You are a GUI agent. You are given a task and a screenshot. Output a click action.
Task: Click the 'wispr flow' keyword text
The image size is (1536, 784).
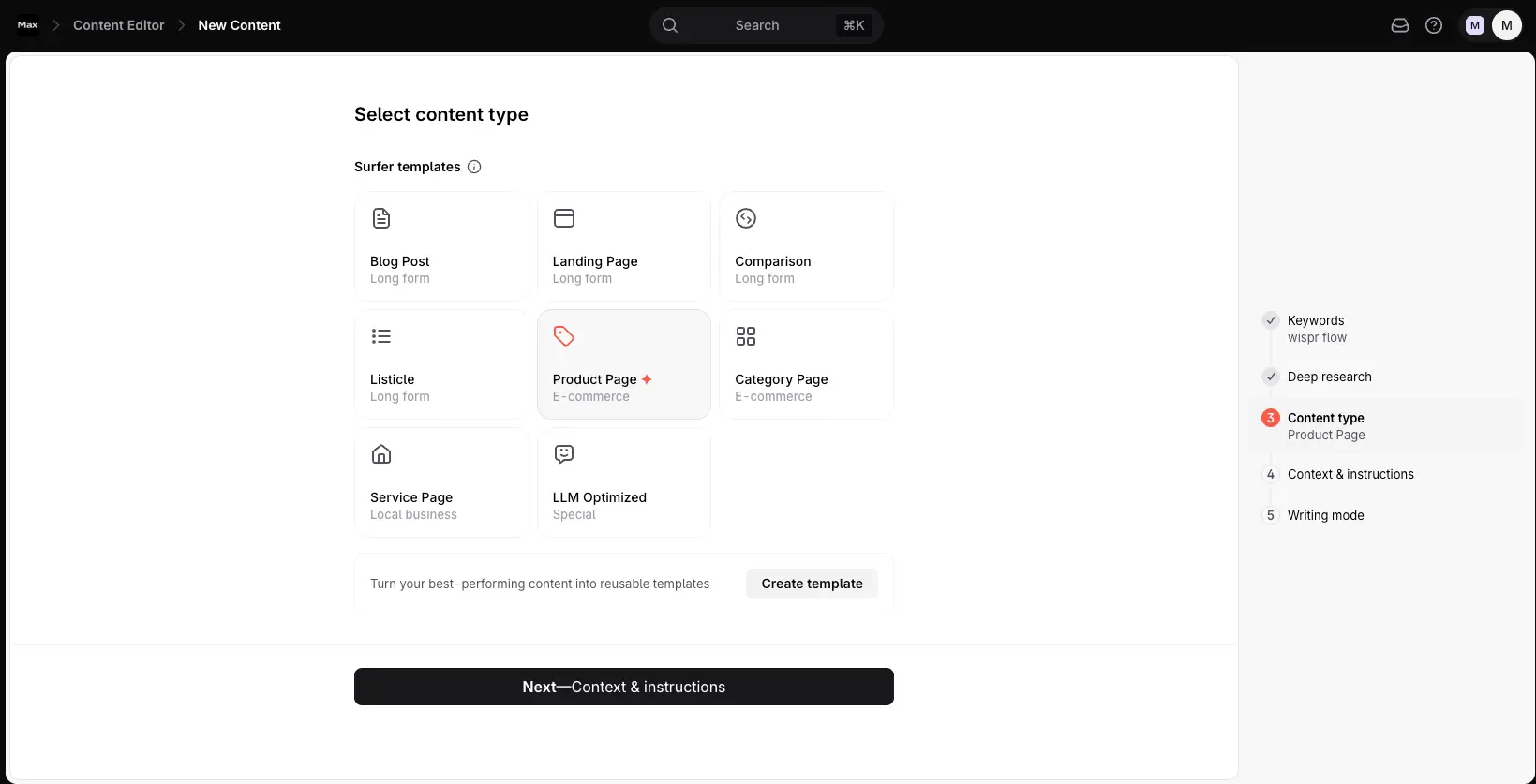1317,337
